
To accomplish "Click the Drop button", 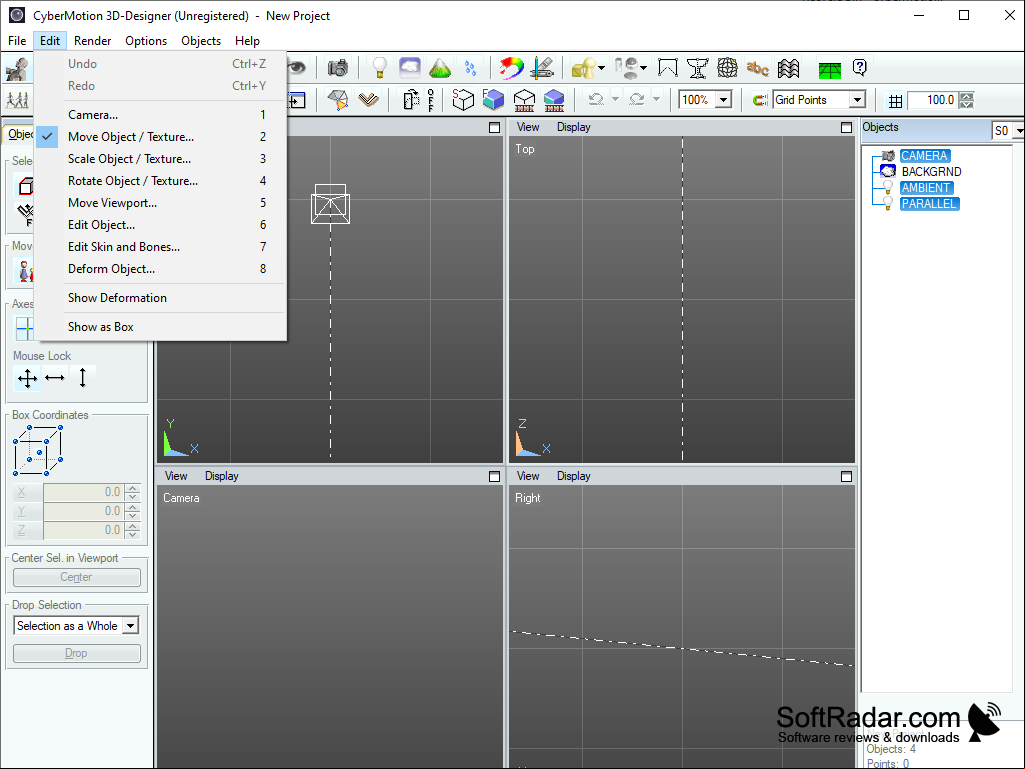I will click(x=76, y=653).
